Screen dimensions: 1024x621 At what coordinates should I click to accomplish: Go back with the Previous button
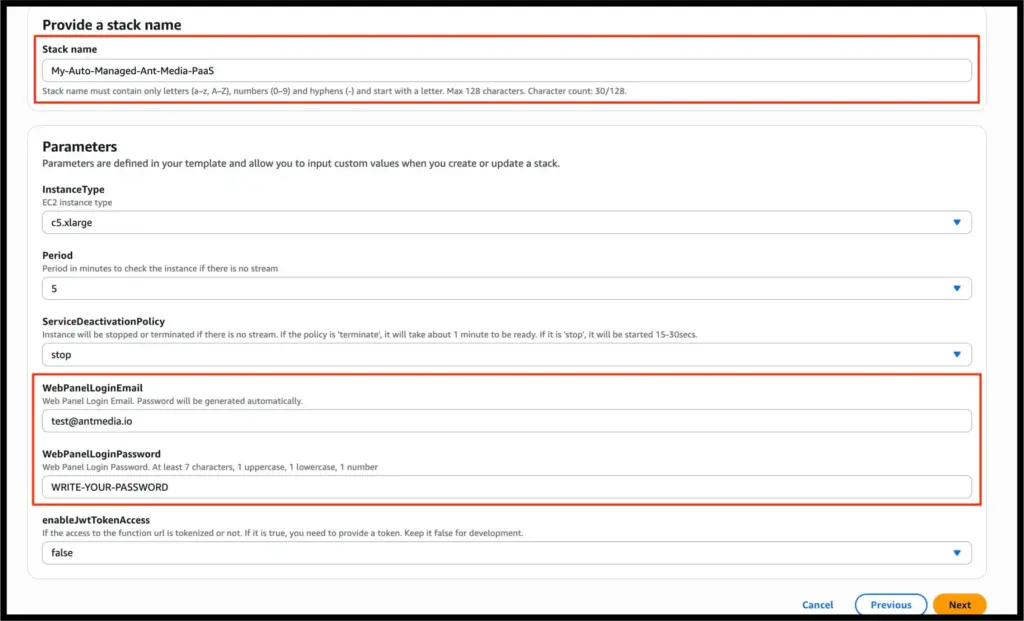[x=890, y=605]
